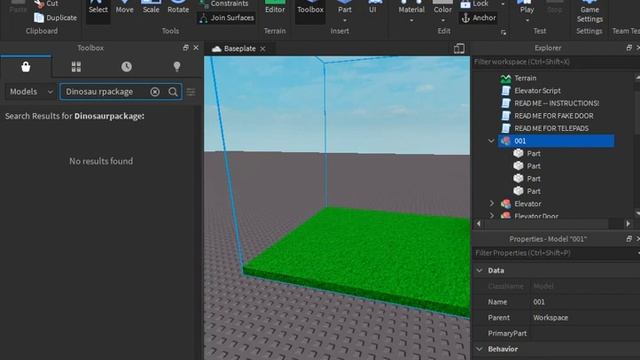Toggle Join Surfaces option
640x360 pixels.
[227, 18]
